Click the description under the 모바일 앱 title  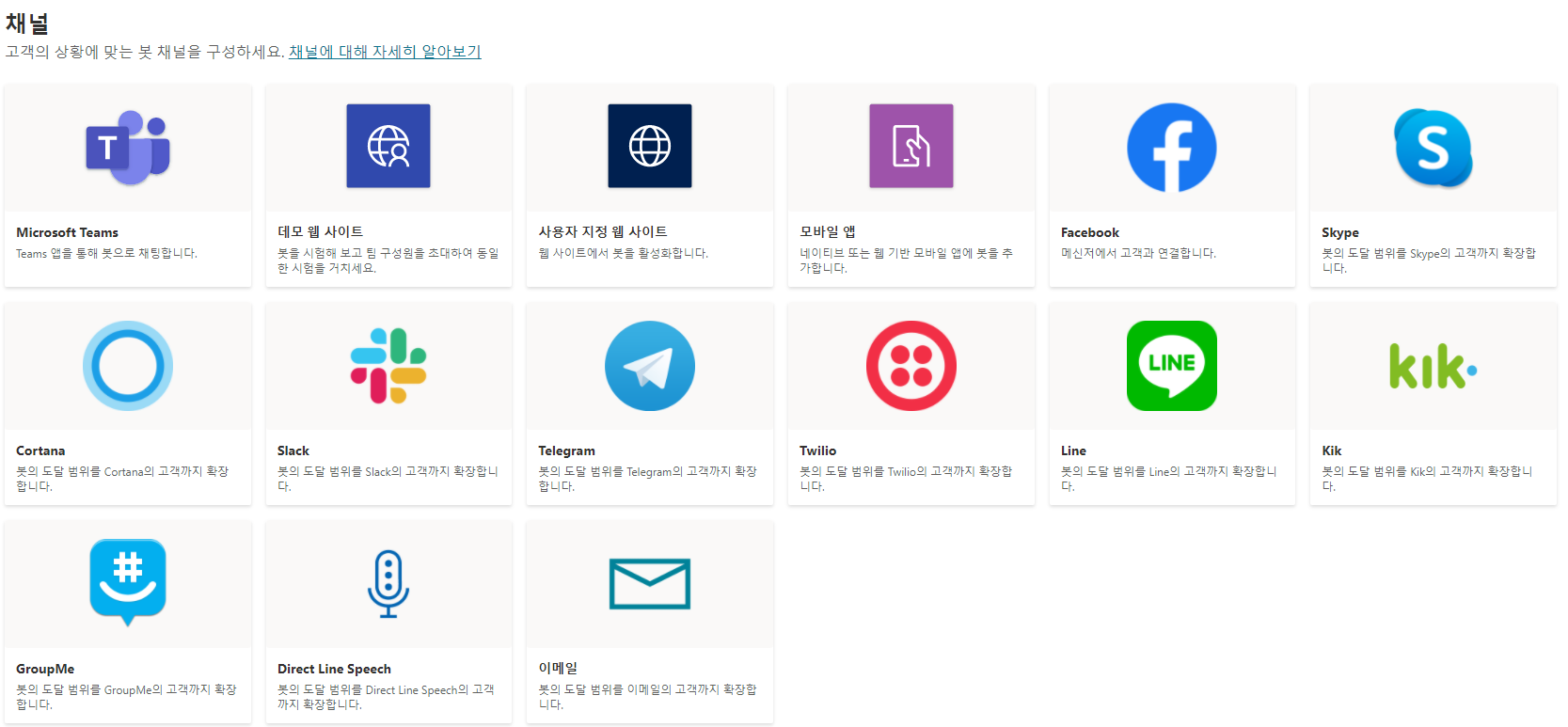907,261
